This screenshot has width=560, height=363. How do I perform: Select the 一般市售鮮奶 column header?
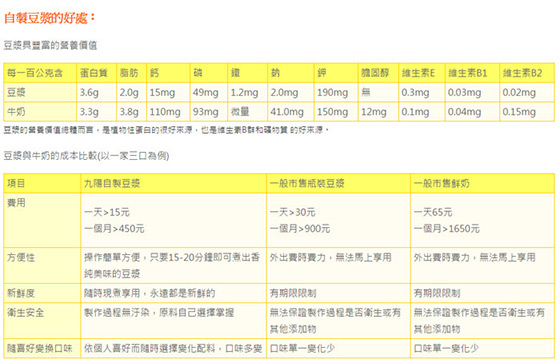(441, 183)
